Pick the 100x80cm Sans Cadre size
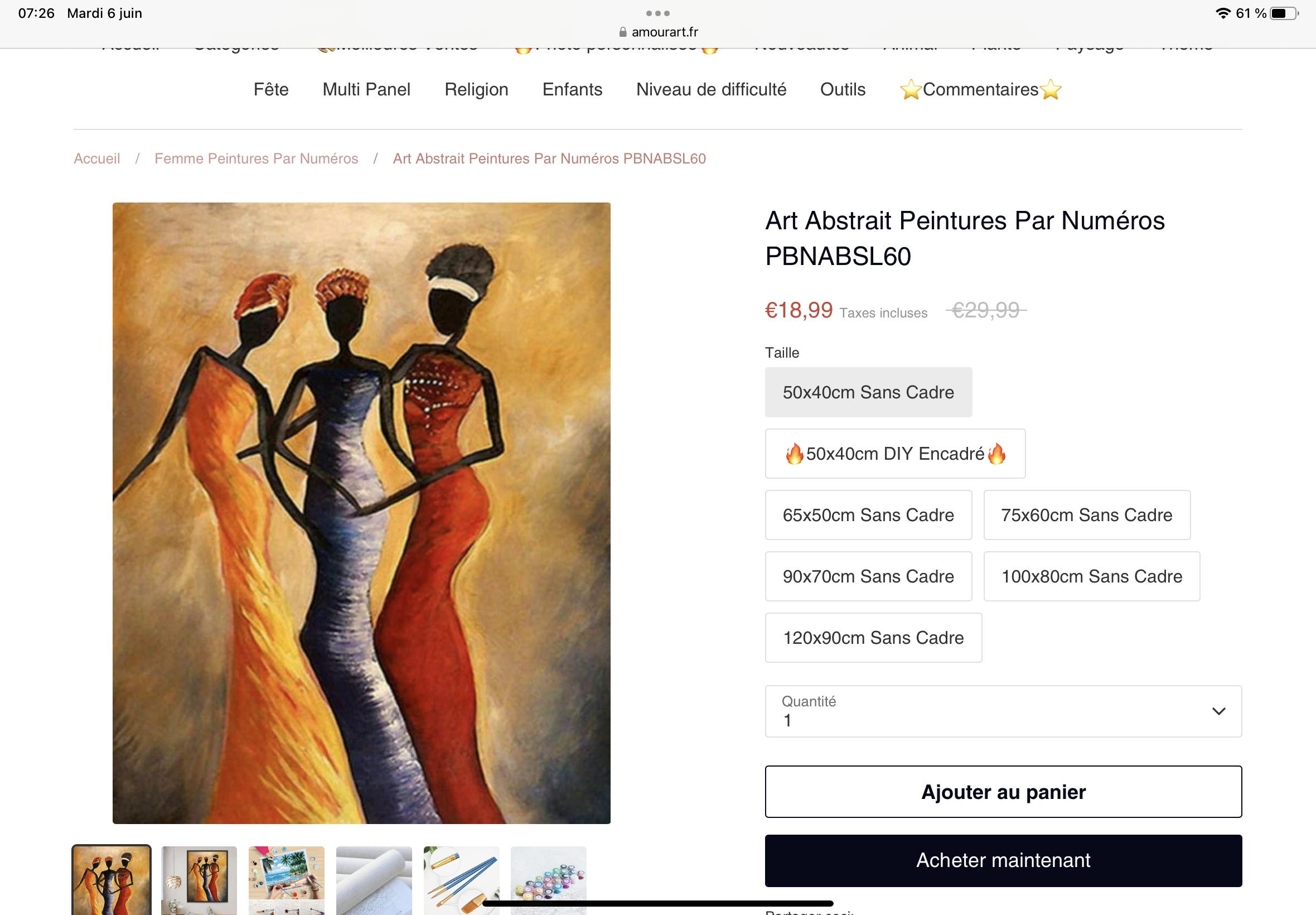This screenshot has width=1316, height=915. (1091, 576)
